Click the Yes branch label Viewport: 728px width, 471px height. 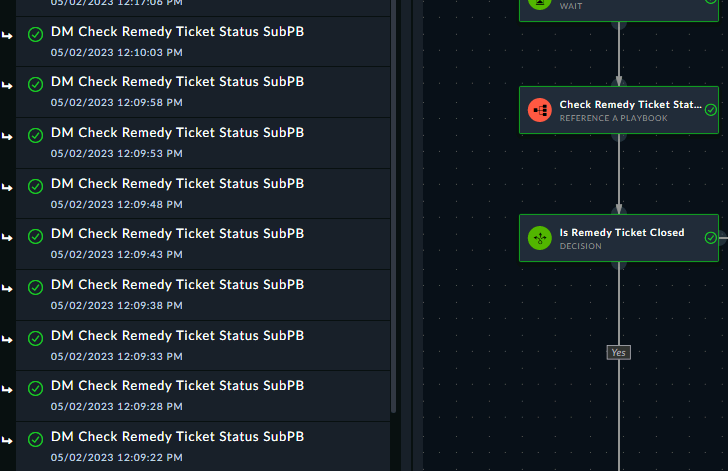(618, 353)
